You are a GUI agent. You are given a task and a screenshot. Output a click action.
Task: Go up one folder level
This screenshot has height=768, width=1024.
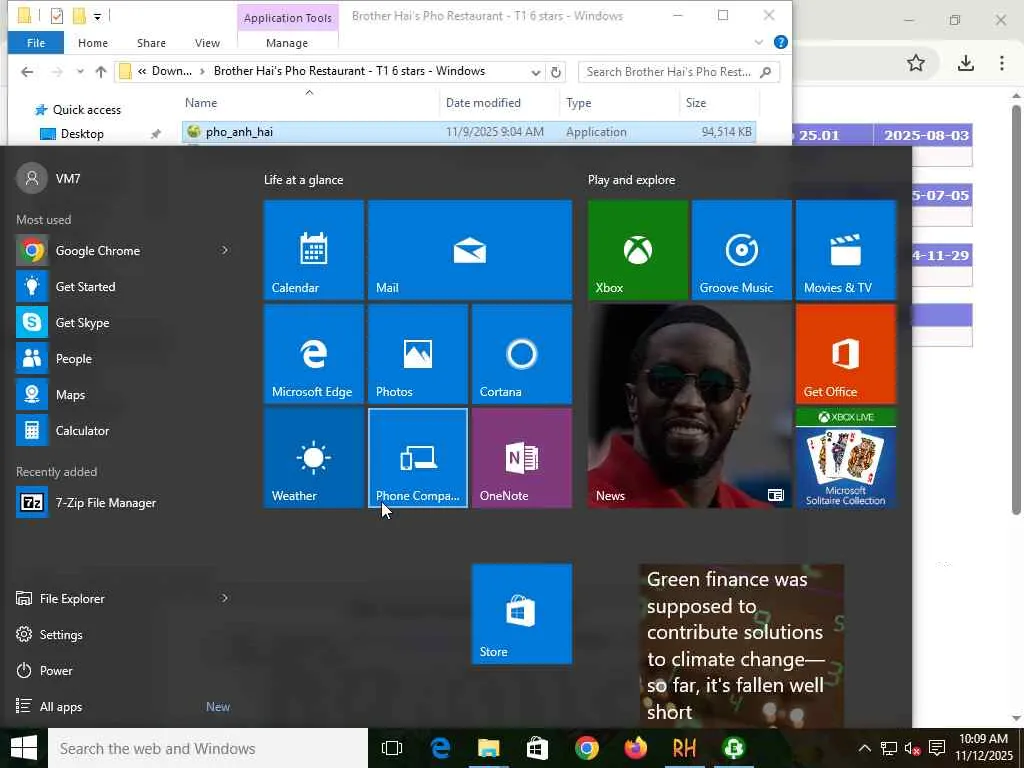[101, 72]
